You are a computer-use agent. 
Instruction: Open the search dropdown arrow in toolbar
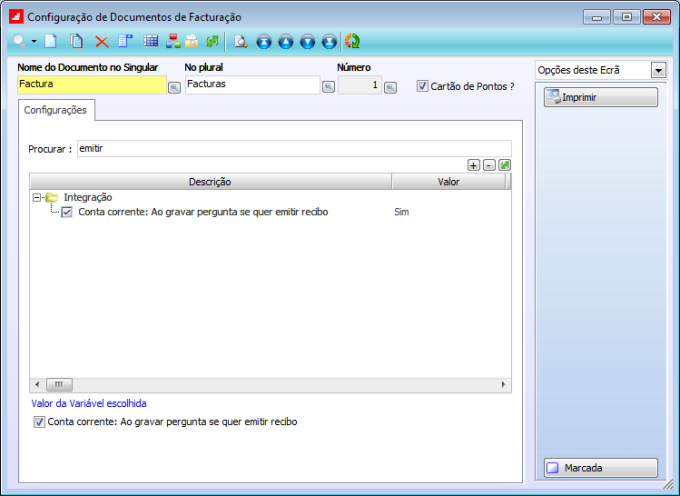click(34, 42)
